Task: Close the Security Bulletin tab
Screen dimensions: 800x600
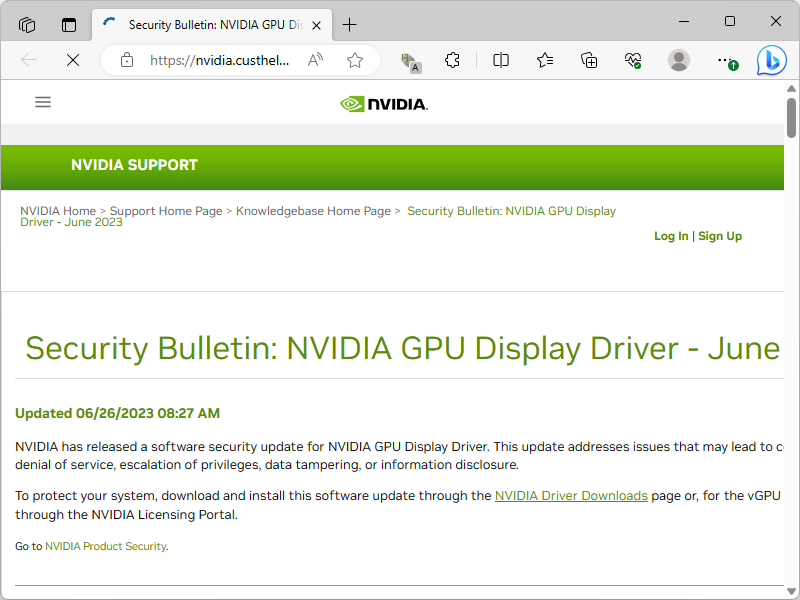Action: [316, 25]
